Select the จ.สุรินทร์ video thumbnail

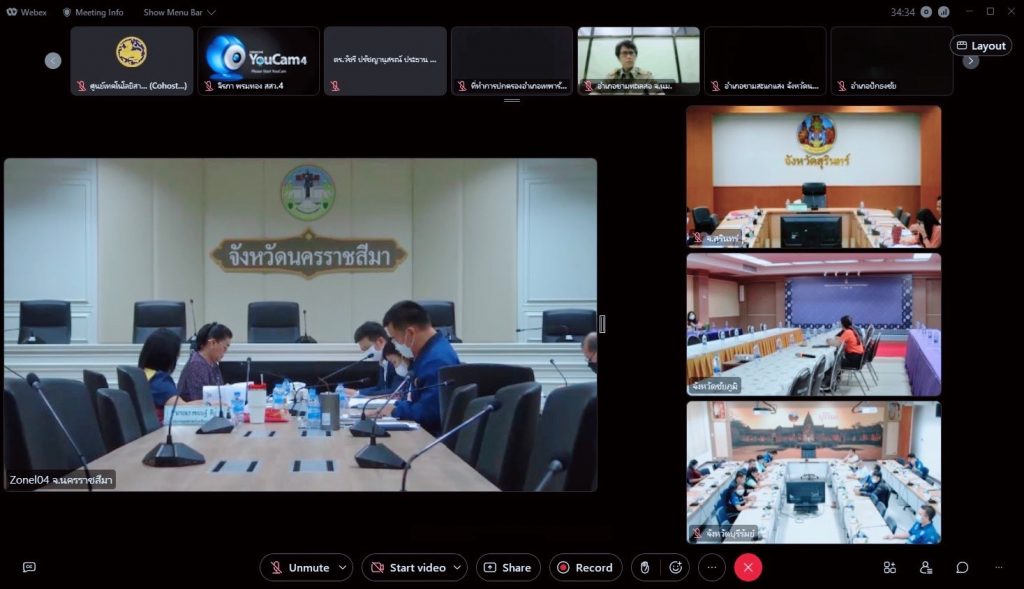coord(813,177)
